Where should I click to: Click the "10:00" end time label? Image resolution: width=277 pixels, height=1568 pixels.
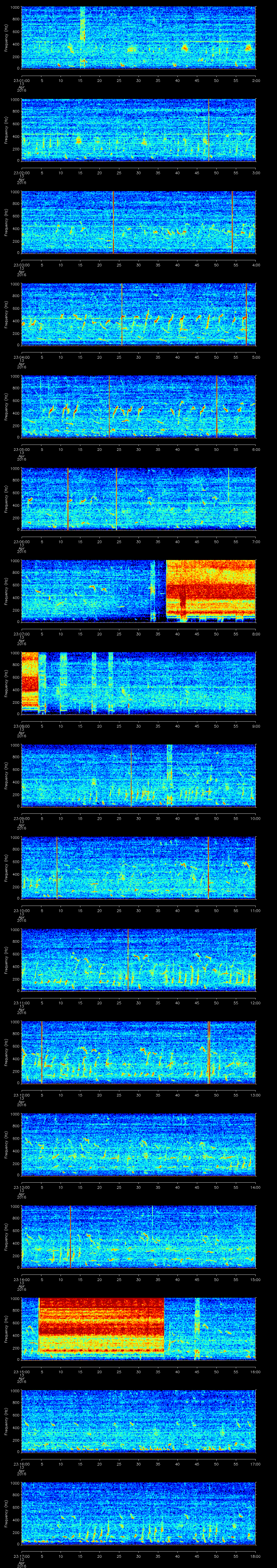[256, 818]
